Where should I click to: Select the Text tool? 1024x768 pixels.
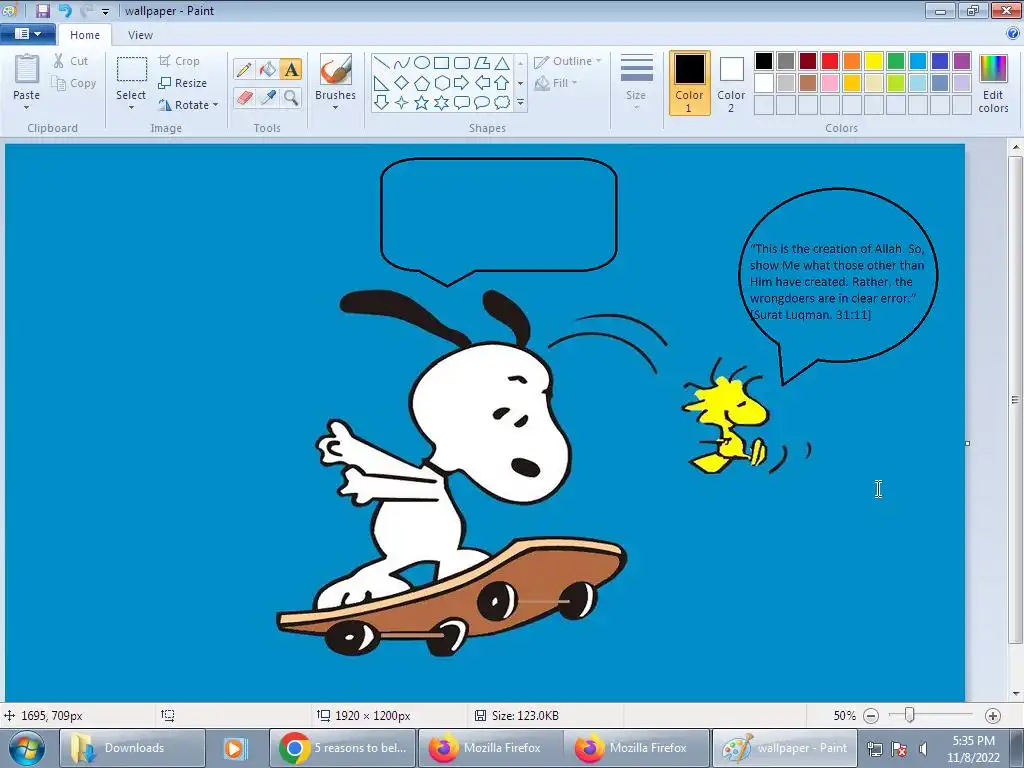click(291, 69)
